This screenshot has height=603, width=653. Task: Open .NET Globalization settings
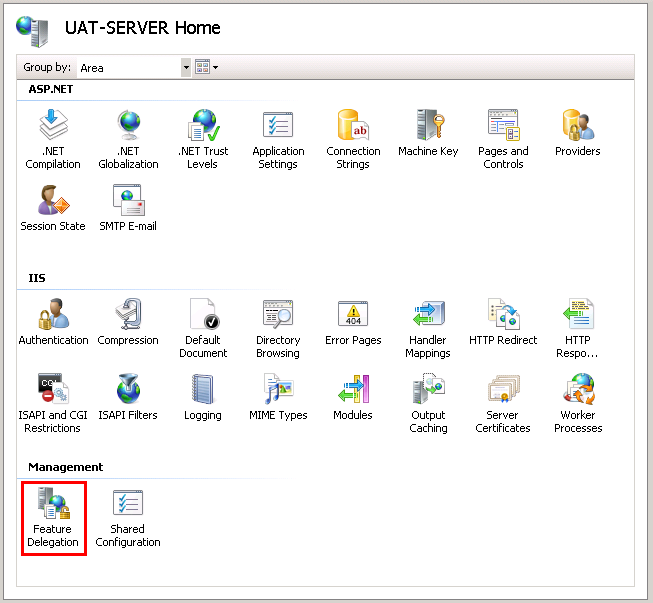(128, 139)
